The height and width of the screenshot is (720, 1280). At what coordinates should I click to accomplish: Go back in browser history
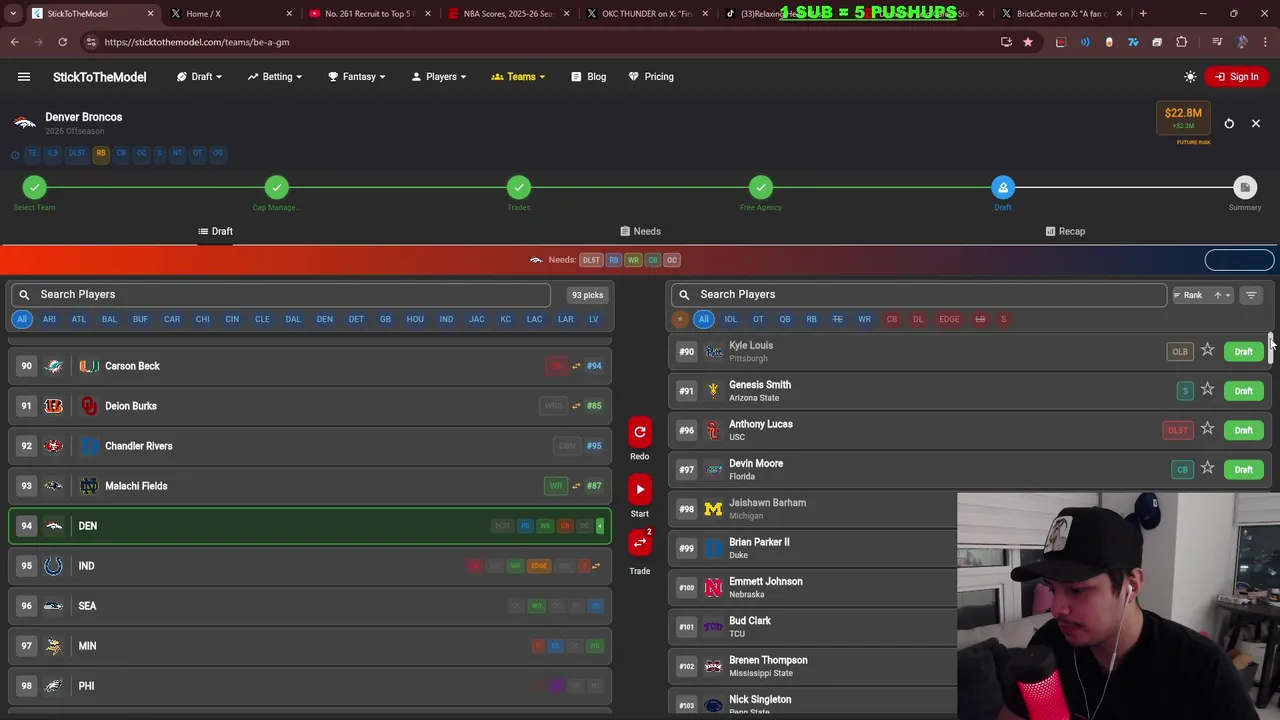point(15,42)
